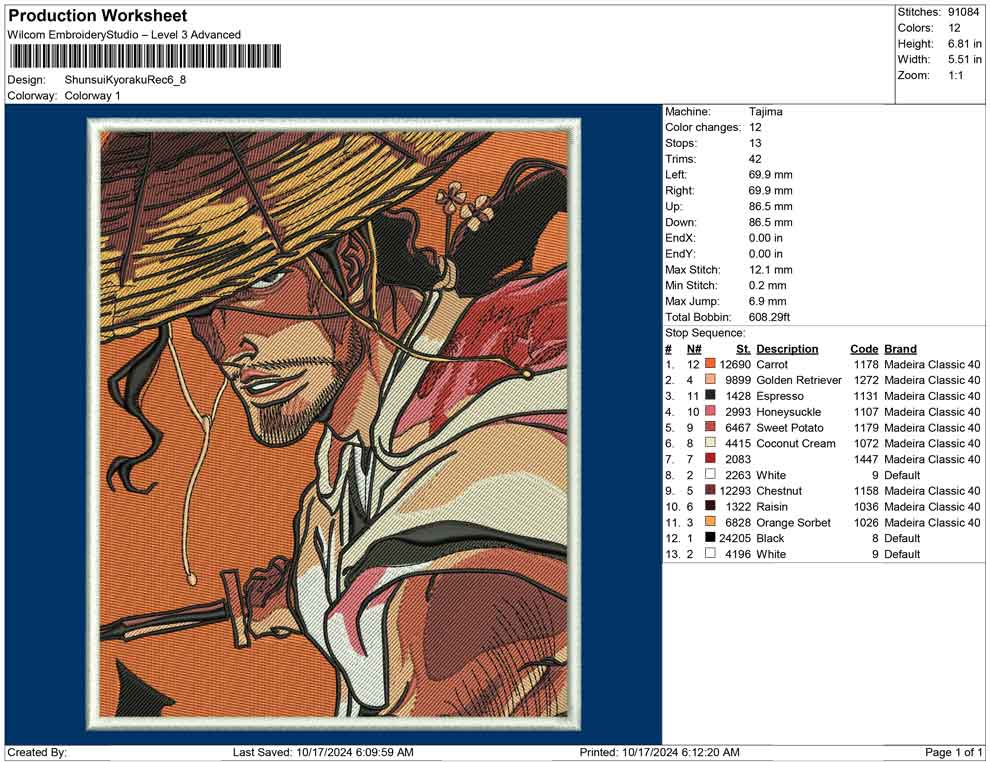This screenshot has height=762, width=990.
Task: Click the Up value 86.5 mm
Action: tap(770, 206)
